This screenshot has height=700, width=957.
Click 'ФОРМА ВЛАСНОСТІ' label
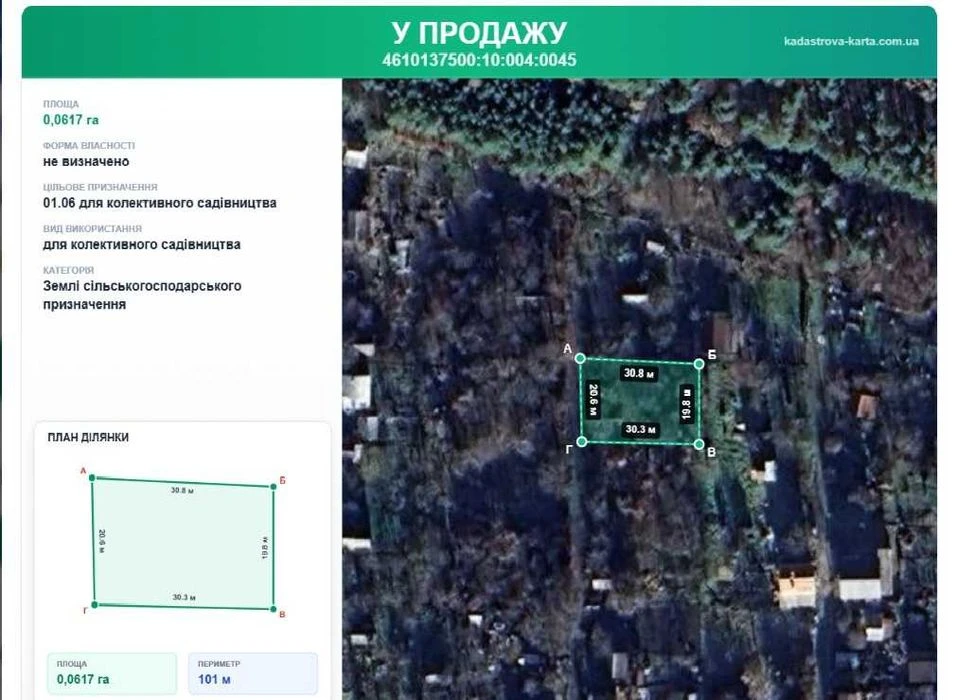click(88, 145)
